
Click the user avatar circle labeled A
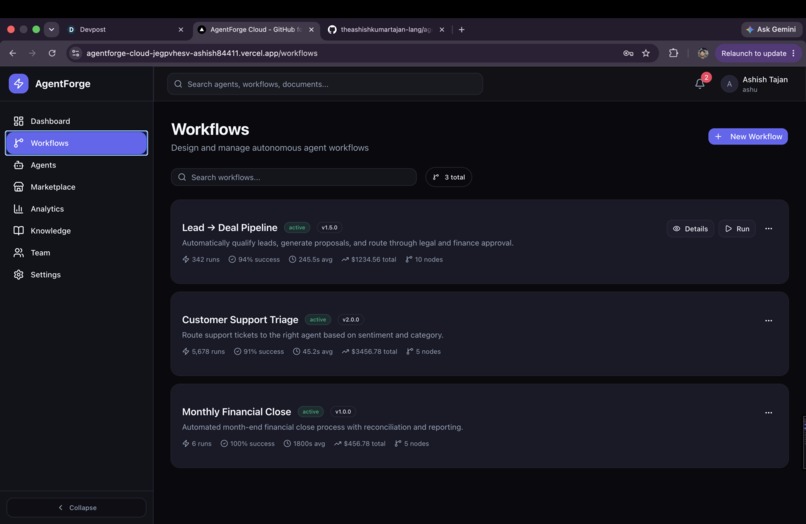(729, 84)
